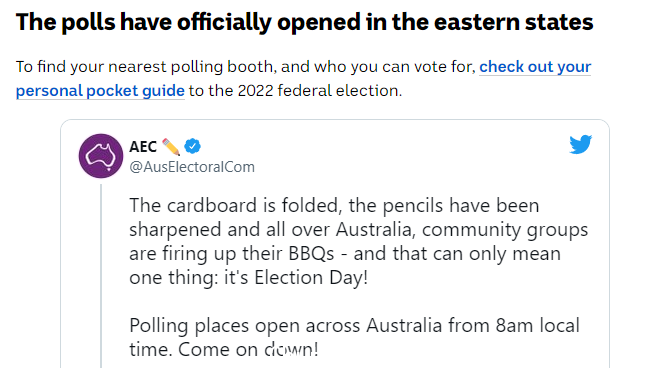Click 'Polling places open across Australia' paragraph
The width and height of the screenshot is (645, 368).
click(354, 337)
